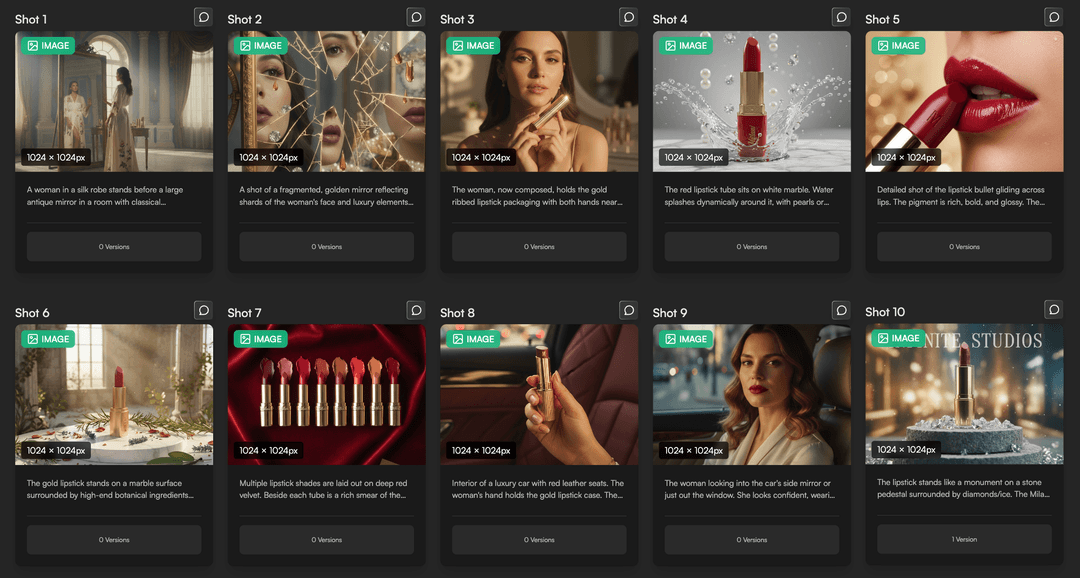
Task: Click the 0 Versions button under Shot 1
Action: pos(114,246)
